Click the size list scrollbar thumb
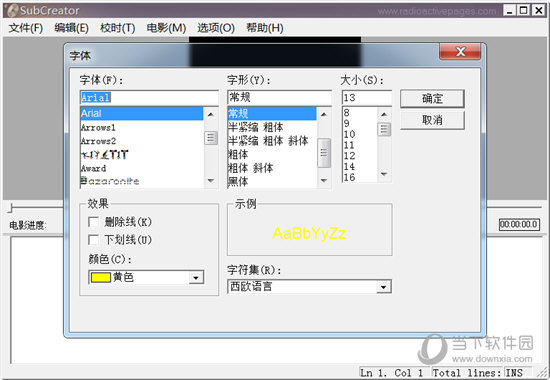 (384, 129)
